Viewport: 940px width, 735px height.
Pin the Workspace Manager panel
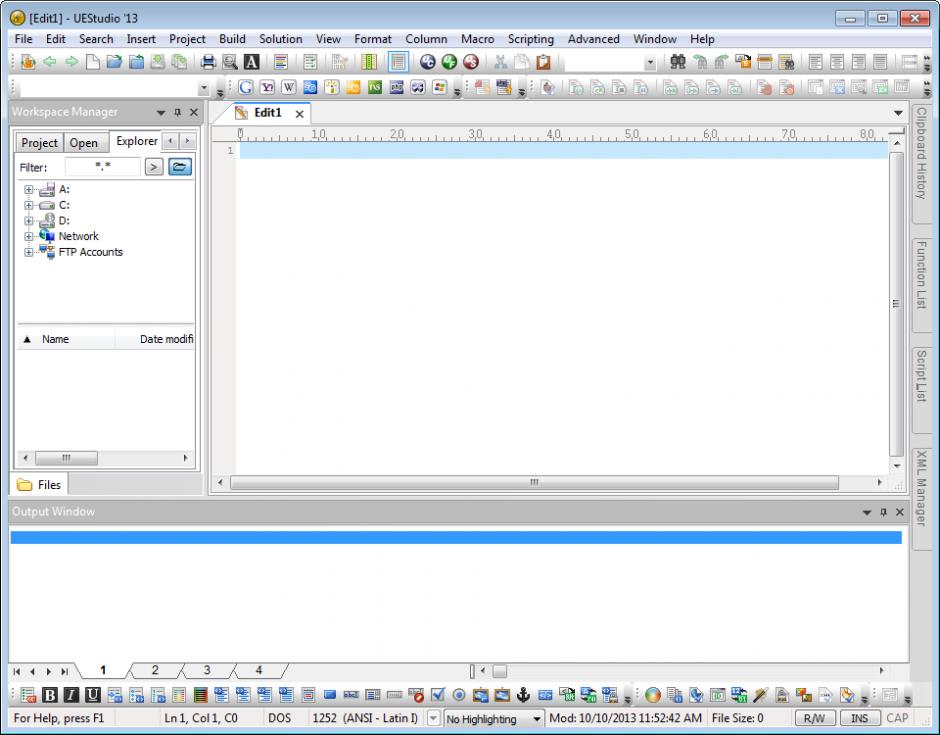point(177,112)
